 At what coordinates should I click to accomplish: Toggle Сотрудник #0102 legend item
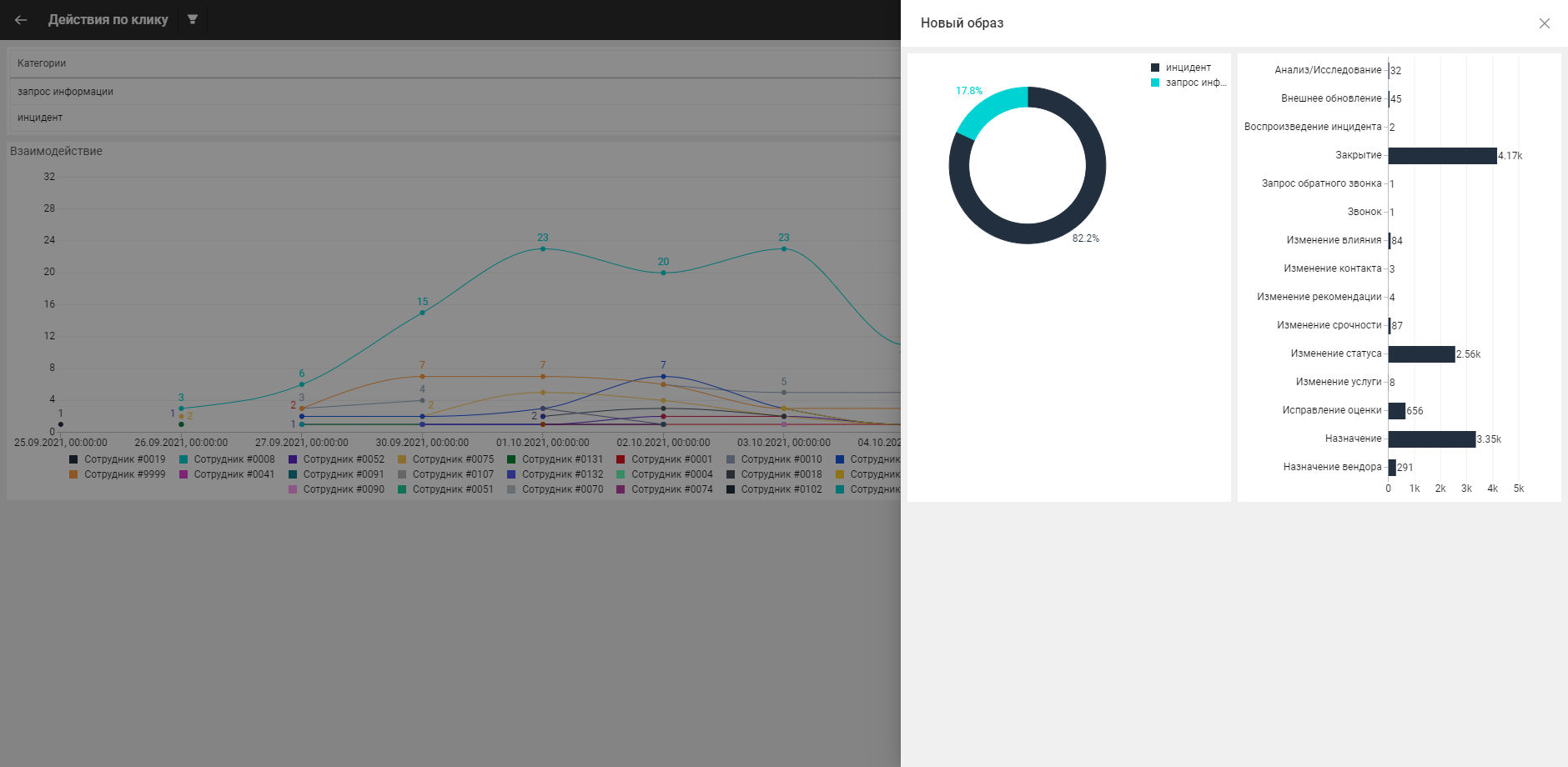[774, 489]
